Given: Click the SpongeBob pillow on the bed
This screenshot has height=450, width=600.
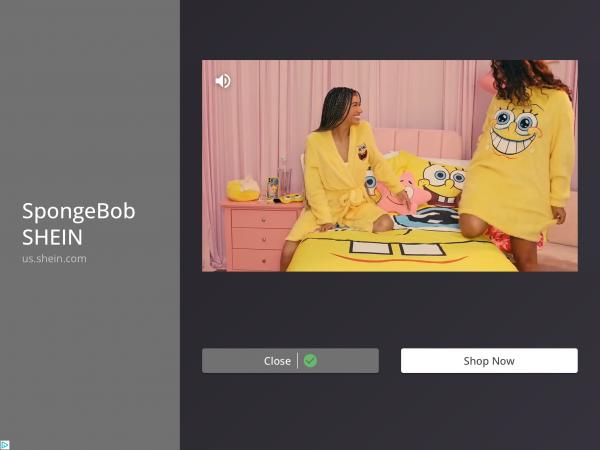Looking at the screenshot, I should pyautogui.click(x=441, y=187).
